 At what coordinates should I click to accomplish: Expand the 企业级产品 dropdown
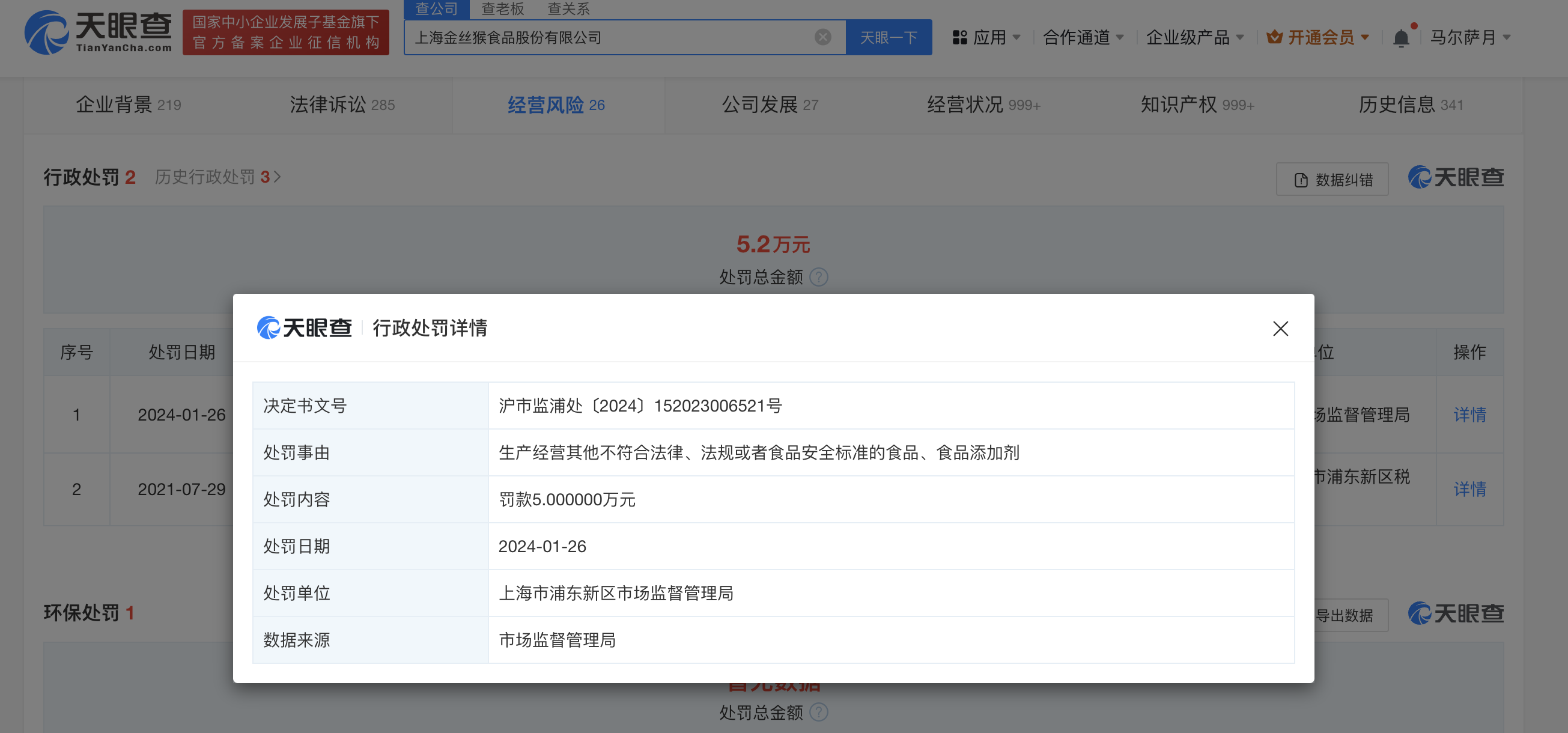tap(1239, 38)
